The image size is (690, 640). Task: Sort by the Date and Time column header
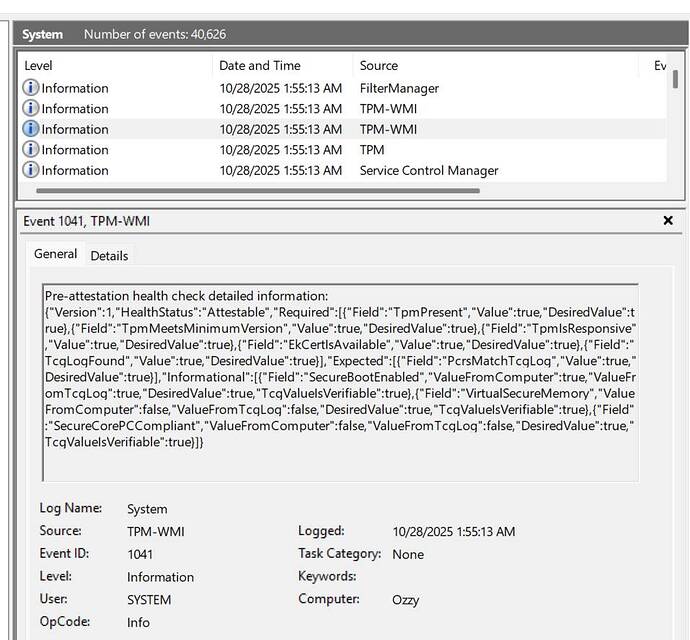coord(260,65)
